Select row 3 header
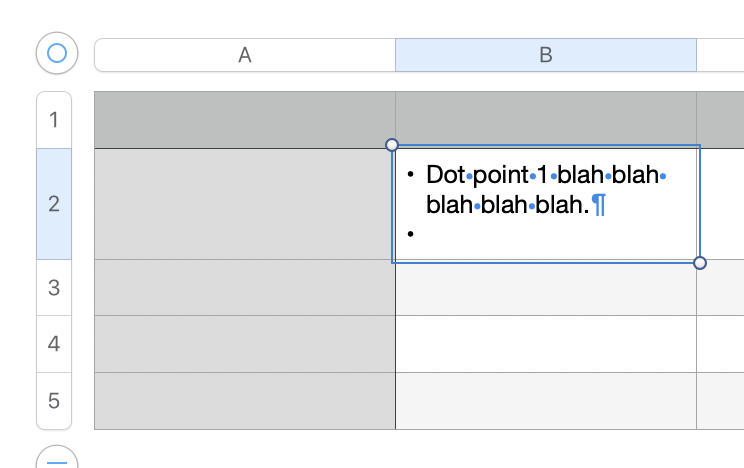 pos(54,288)
